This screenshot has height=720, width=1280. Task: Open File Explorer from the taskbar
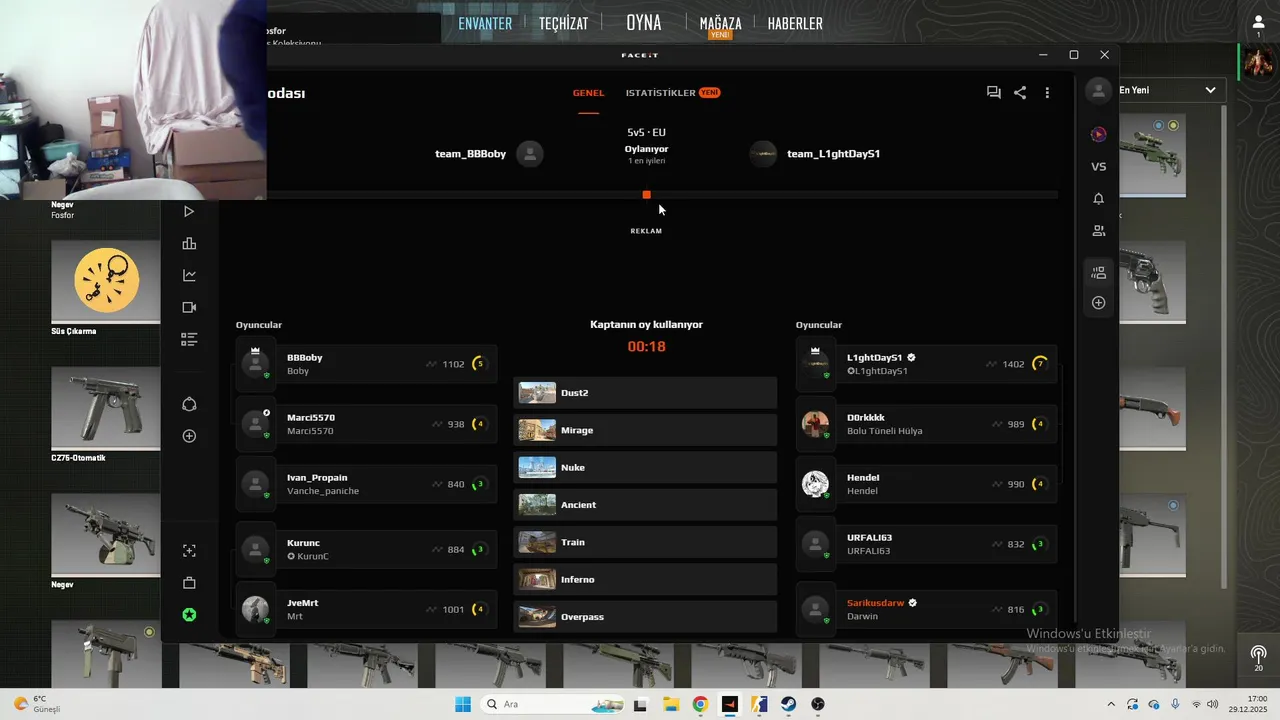click(x=671, y=704)
